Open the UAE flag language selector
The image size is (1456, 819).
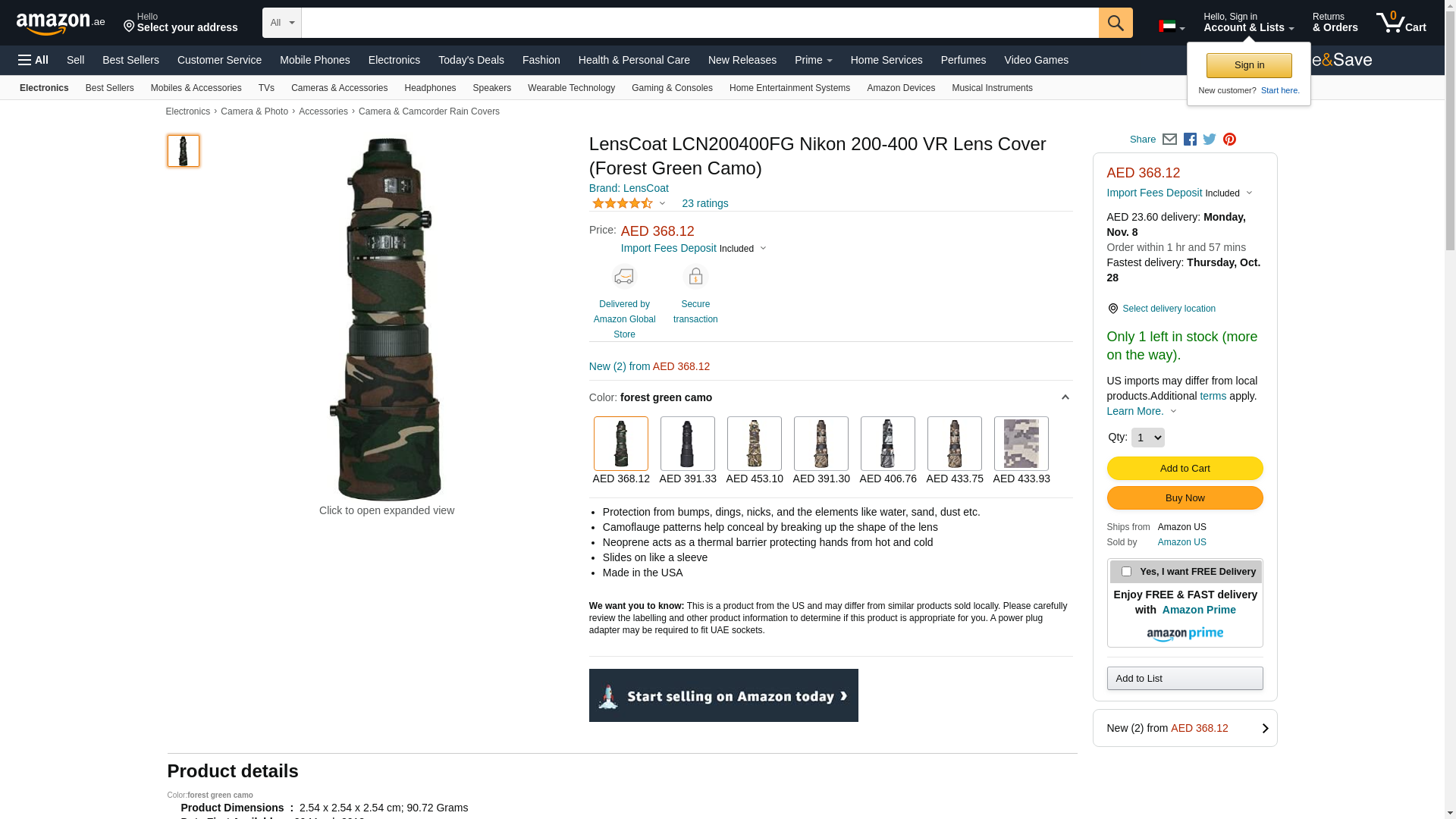click(x=1172, y=27)
